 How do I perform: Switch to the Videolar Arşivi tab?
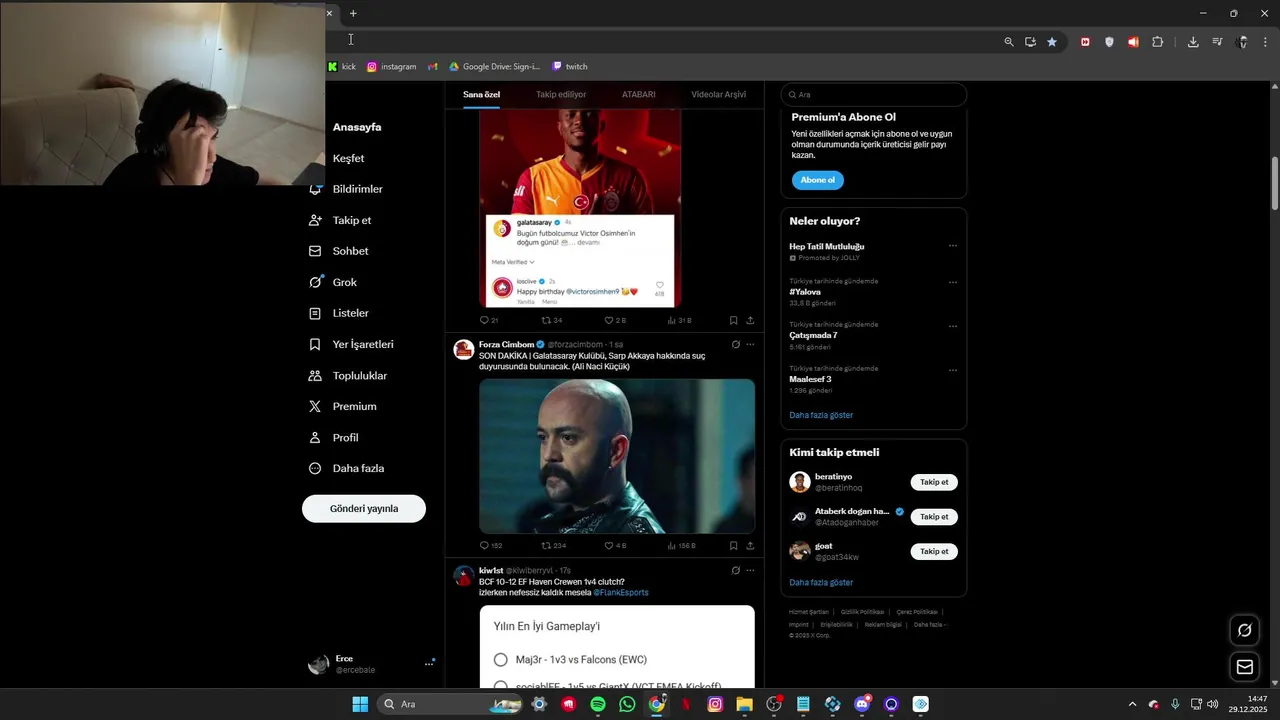(x=718, y=94)
